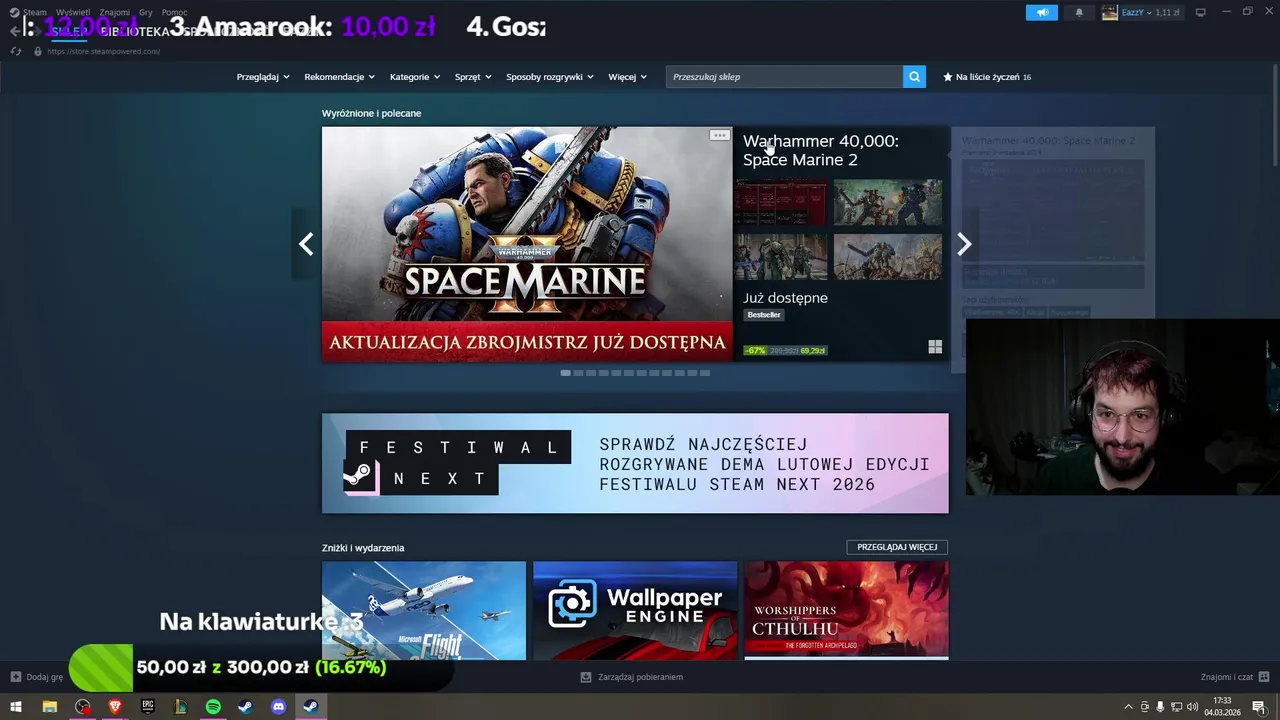Open the Worshippers of Cthulhu deal tile
This screenshot has width=1280, height=720.
click(x=846, y=610)
